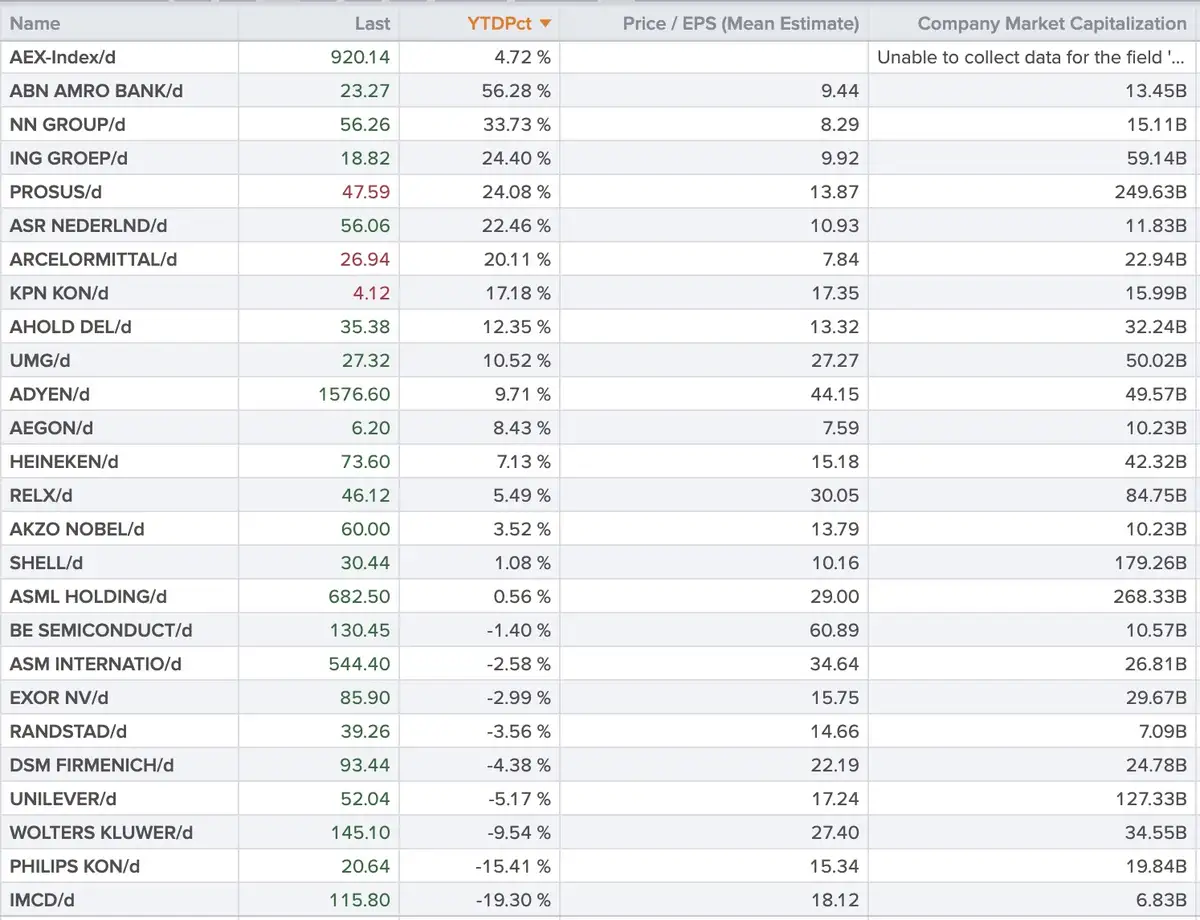Click IMCD YTD value -19.30 %
This screenshot has height=920, width=1200.
pos(513,901)
